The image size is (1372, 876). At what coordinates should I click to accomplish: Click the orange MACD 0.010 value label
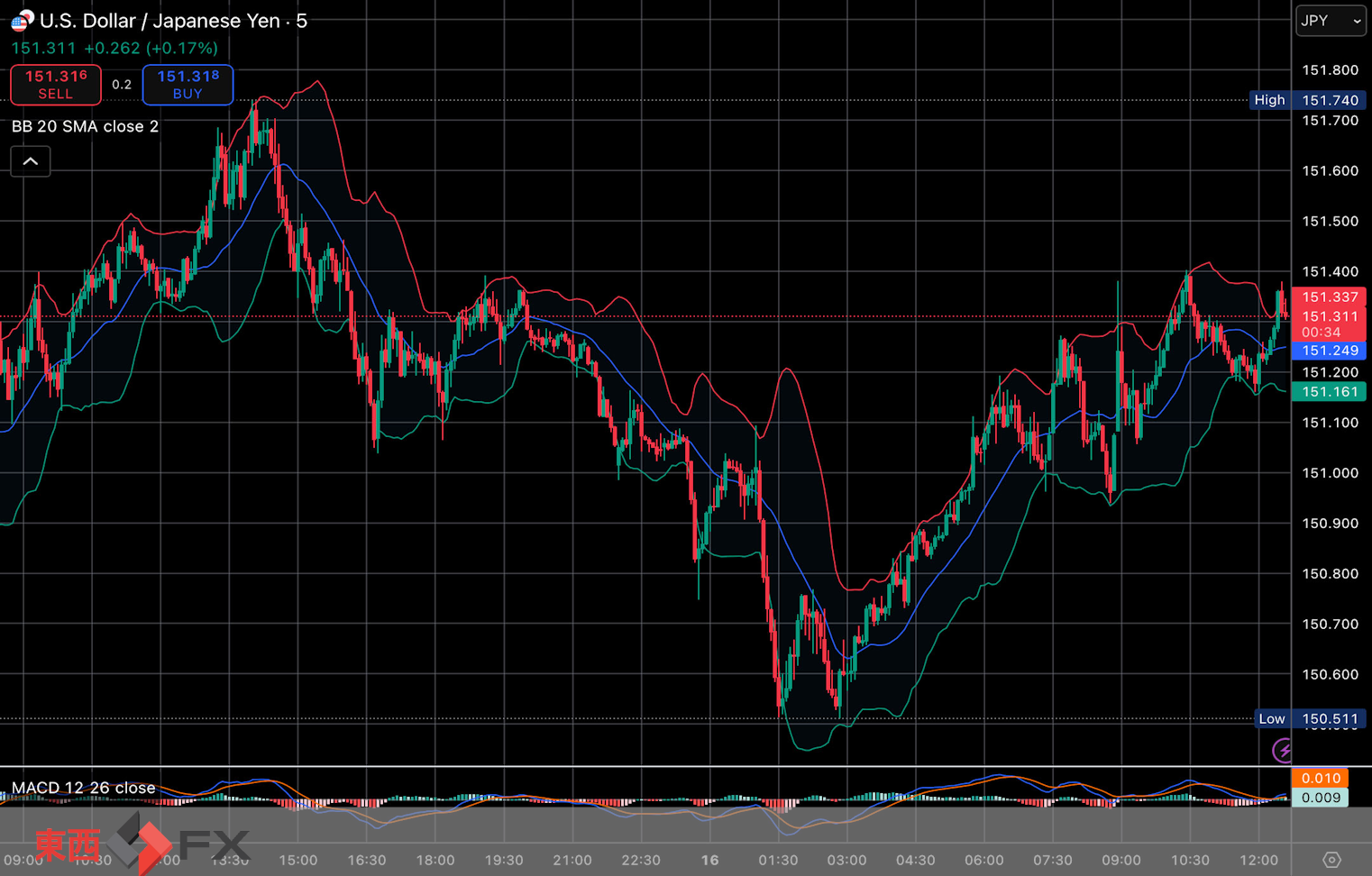(1320, 778)
